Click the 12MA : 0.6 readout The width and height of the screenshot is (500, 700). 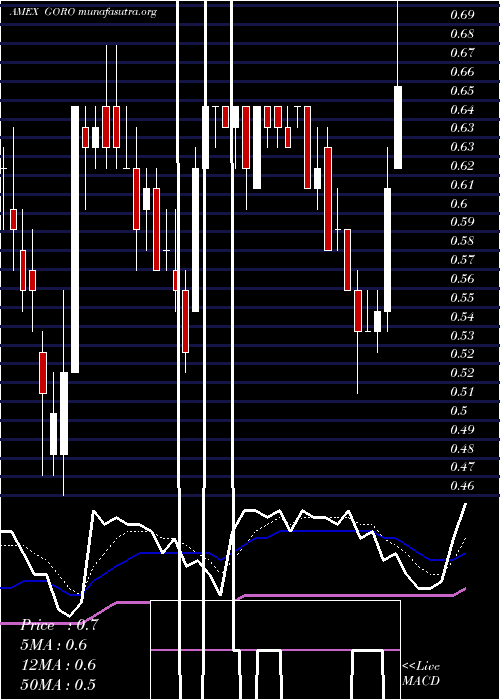point(58,664)
